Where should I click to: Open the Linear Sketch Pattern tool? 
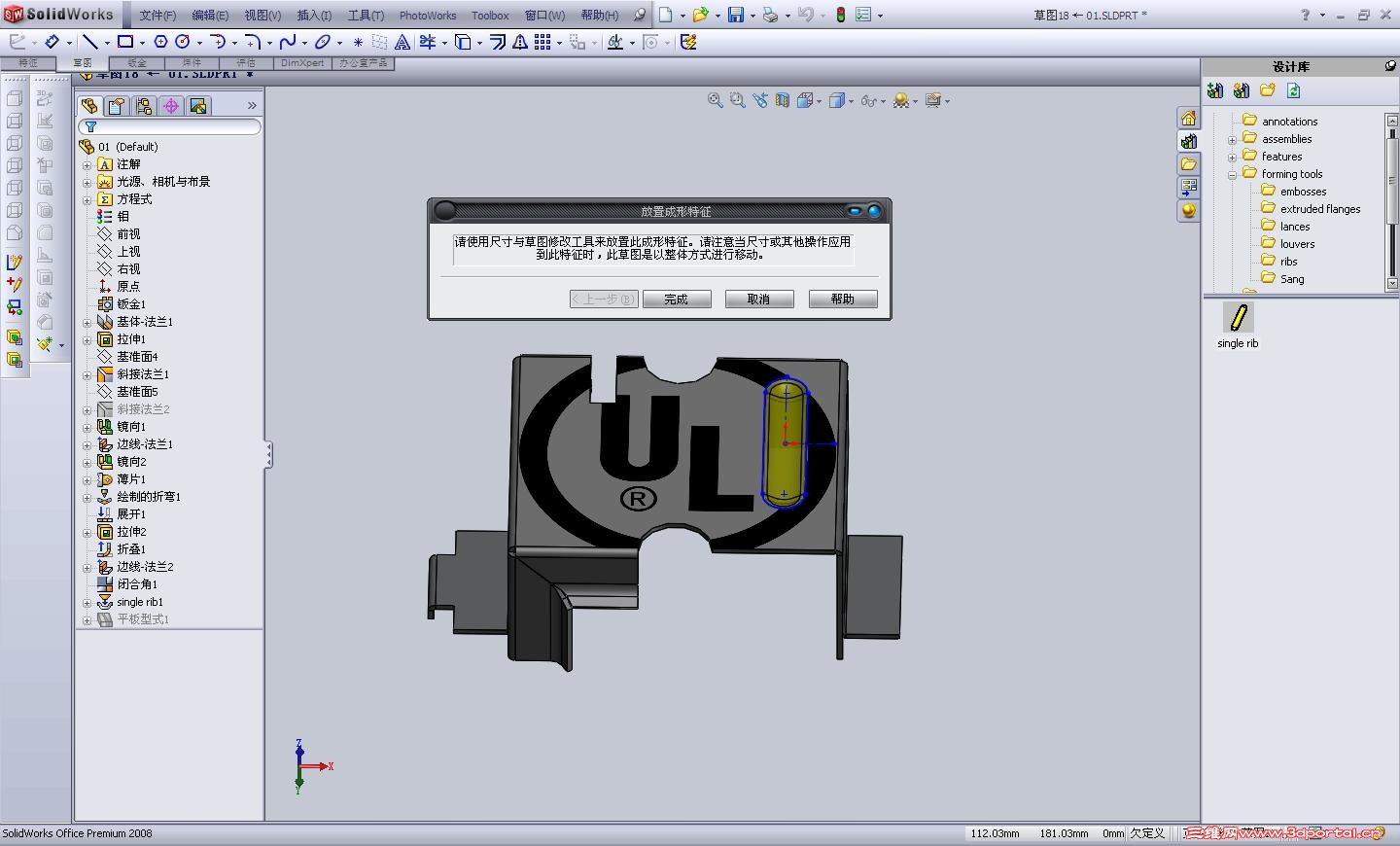[x=542, y=42]
